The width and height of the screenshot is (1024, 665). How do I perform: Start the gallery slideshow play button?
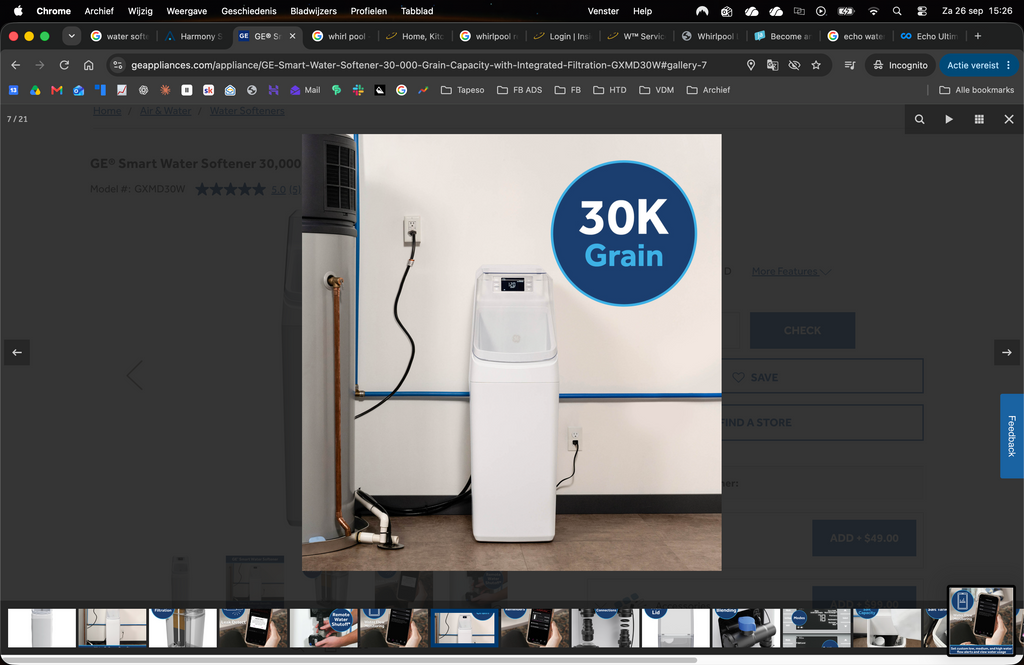[949, 119]
